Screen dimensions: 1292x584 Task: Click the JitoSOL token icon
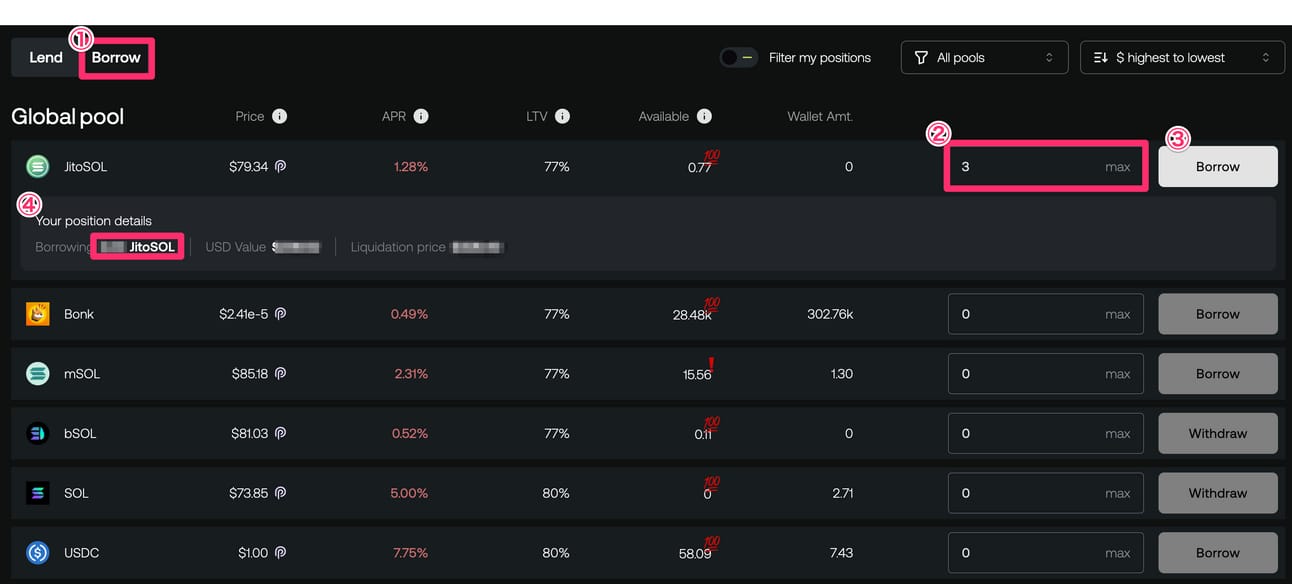[38, 167]
